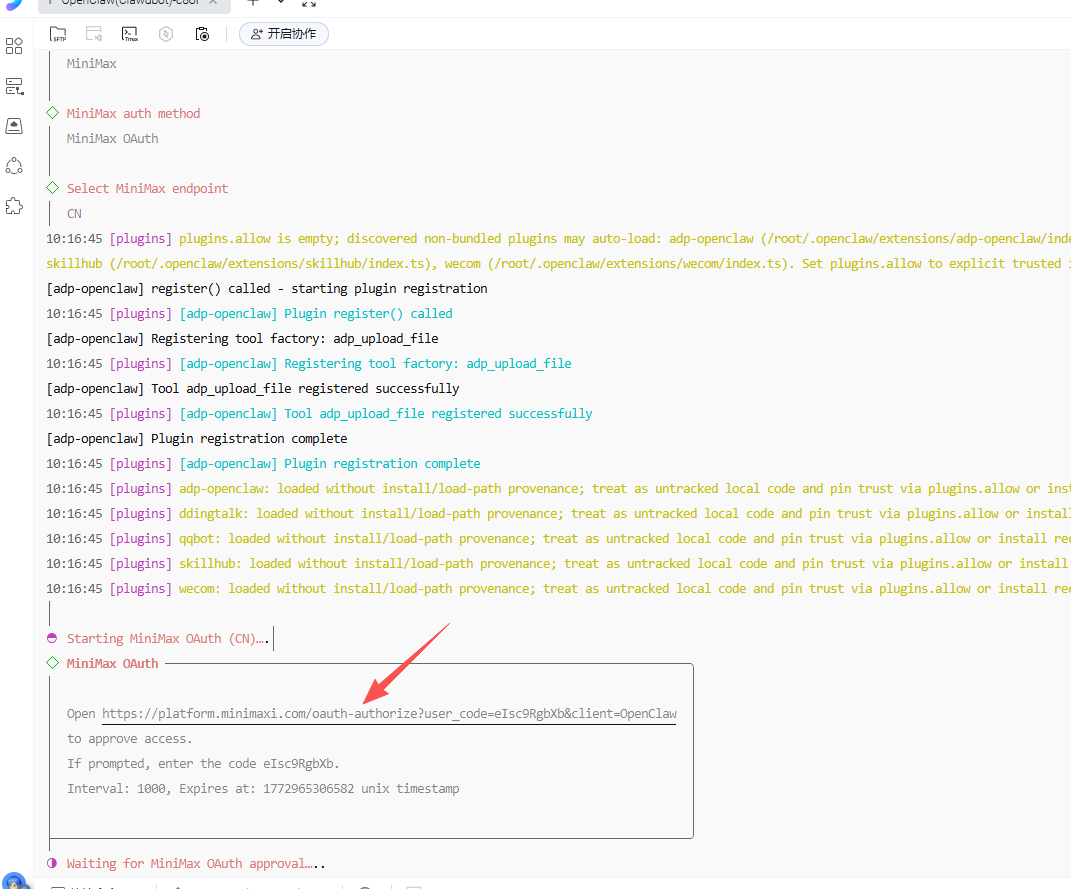Click cyan 'Tool adp_upload_file registered successfully' log line
The image size is (1071, 889).
(x=319, y=414)
